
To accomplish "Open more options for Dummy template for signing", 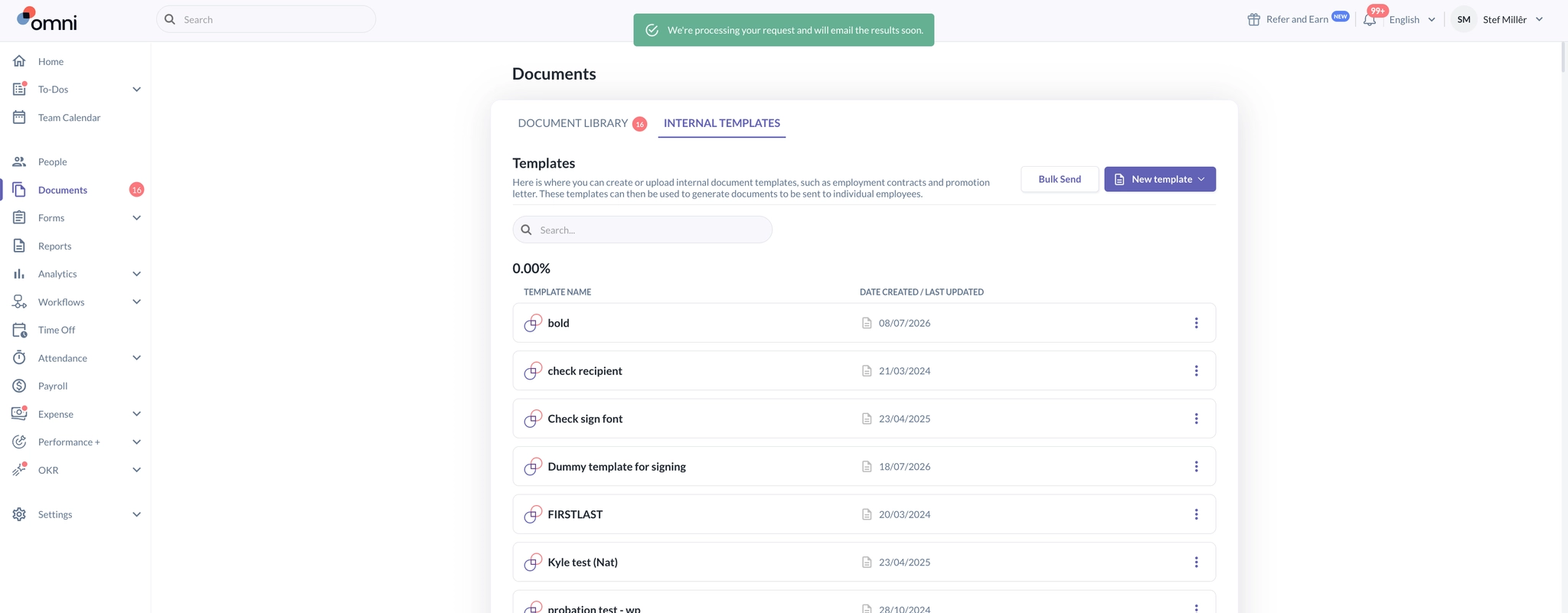I will (x=1196, y=466).
